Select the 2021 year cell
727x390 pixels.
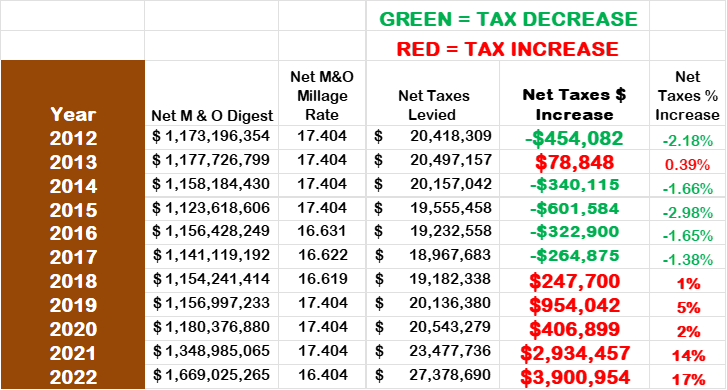[x=73, y=353]
